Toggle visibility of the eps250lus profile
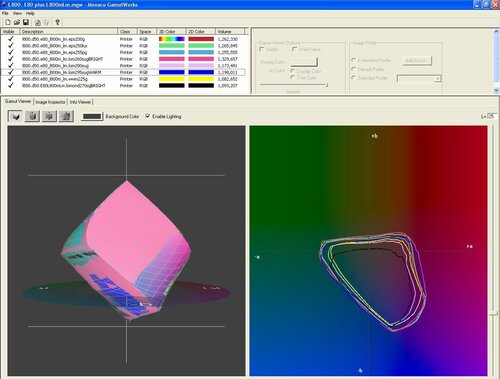500x379 pixels. (11, 46)
